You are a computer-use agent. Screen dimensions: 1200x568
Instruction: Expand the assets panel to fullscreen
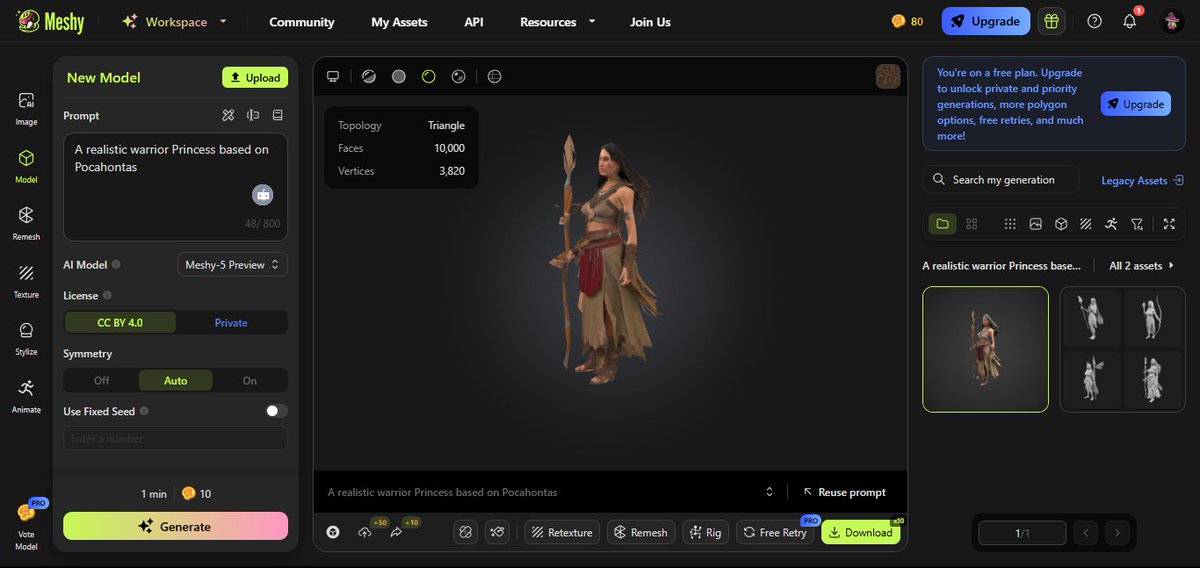[1169, 223]
